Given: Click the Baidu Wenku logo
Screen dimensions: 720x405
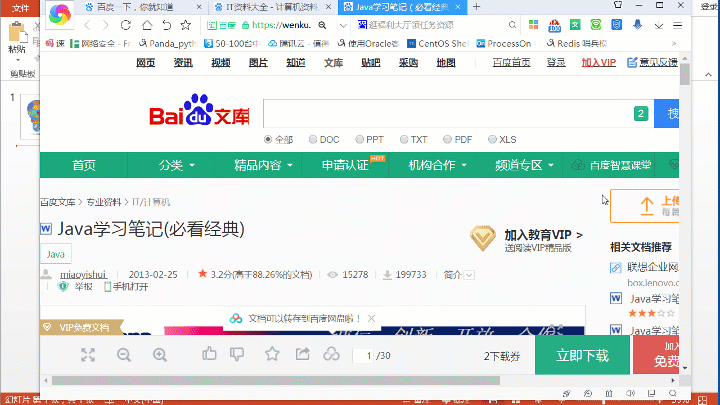Looking at the screenshot, I should click(199, 111).
